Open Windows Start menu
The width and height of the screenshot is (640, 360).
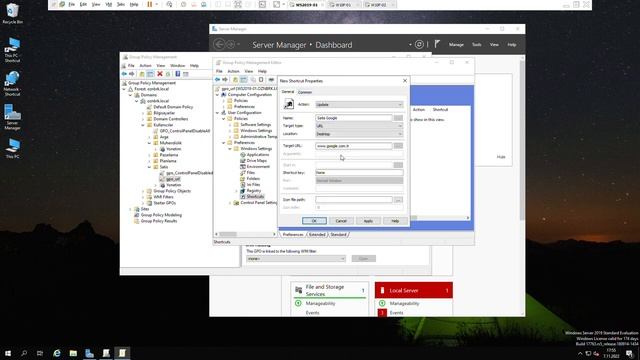pyautogui.click(x=8, y=353)
